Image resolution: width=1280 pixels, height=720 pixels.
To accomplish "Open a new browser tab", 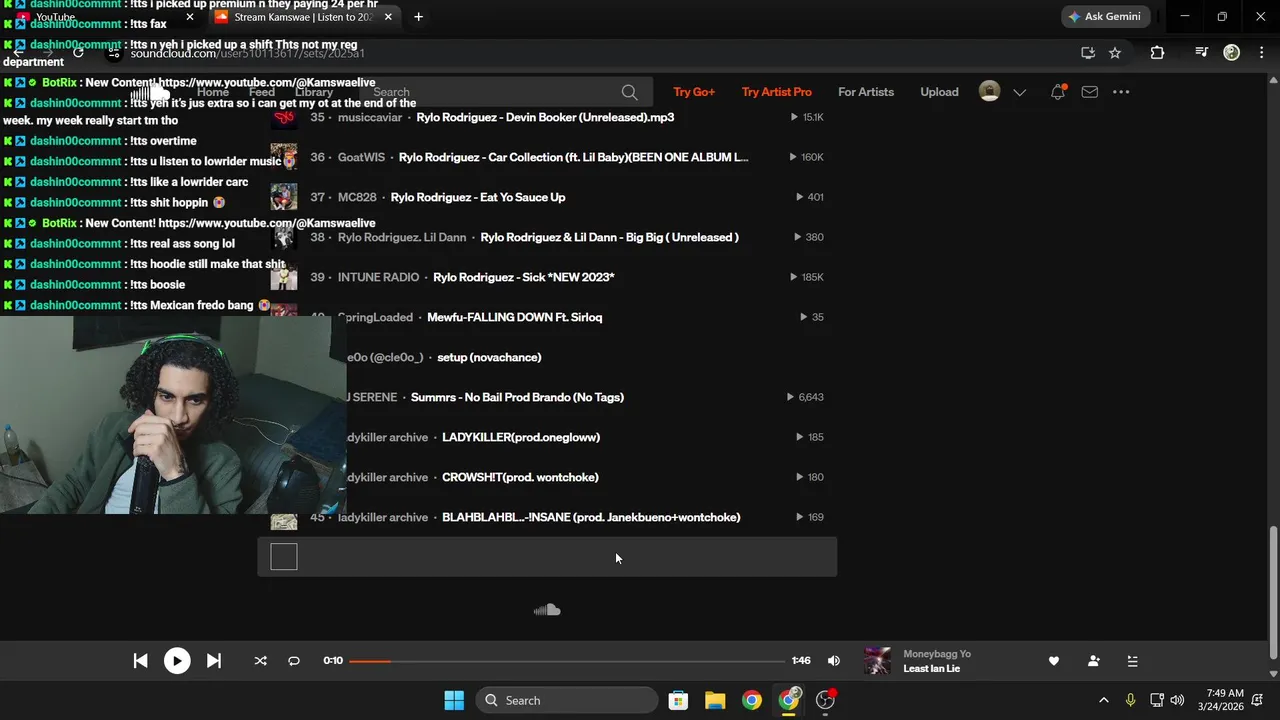I will 418,17.
